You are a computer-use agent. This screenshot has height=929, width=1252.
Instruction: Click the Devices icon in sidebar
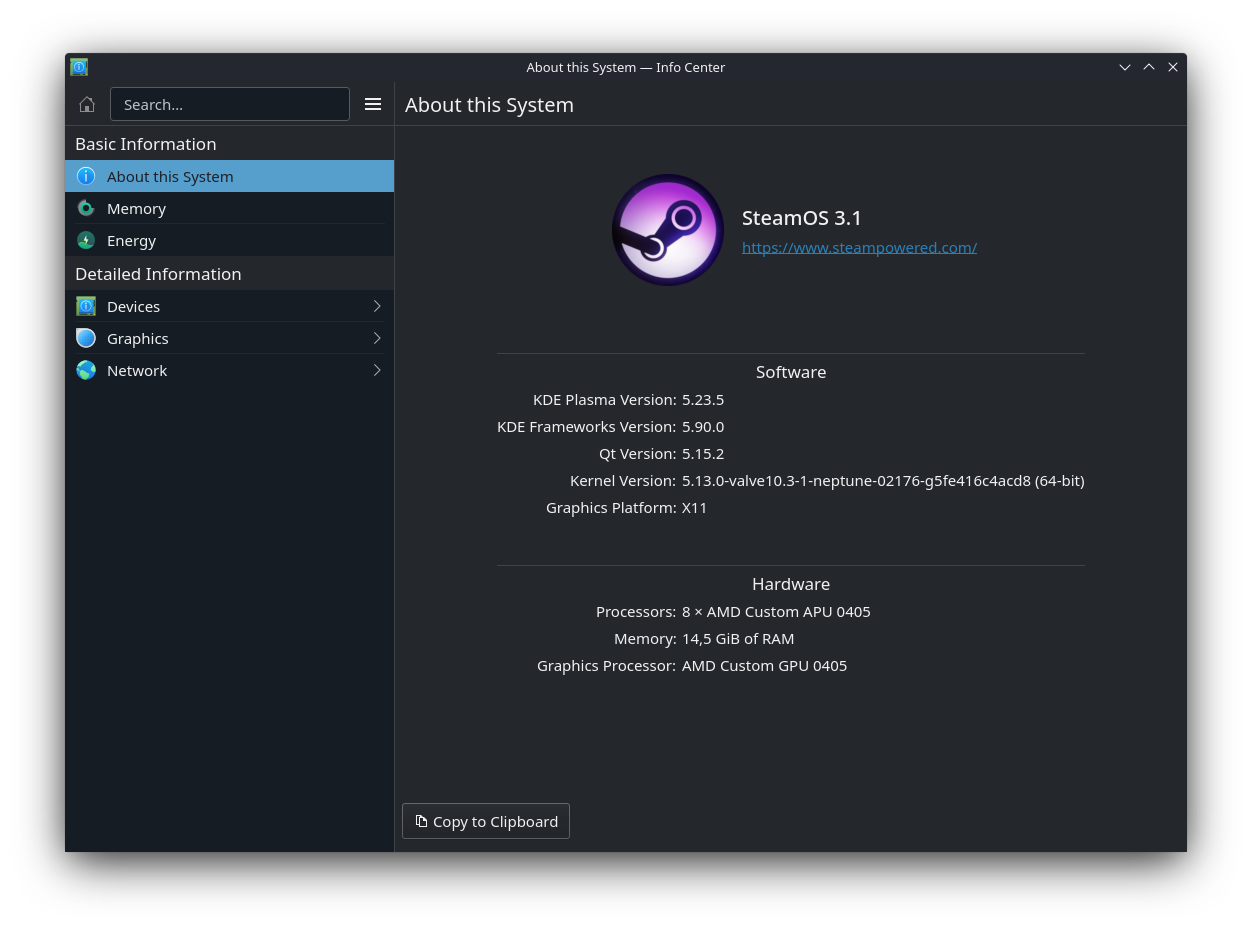click(x=86, y=306)
